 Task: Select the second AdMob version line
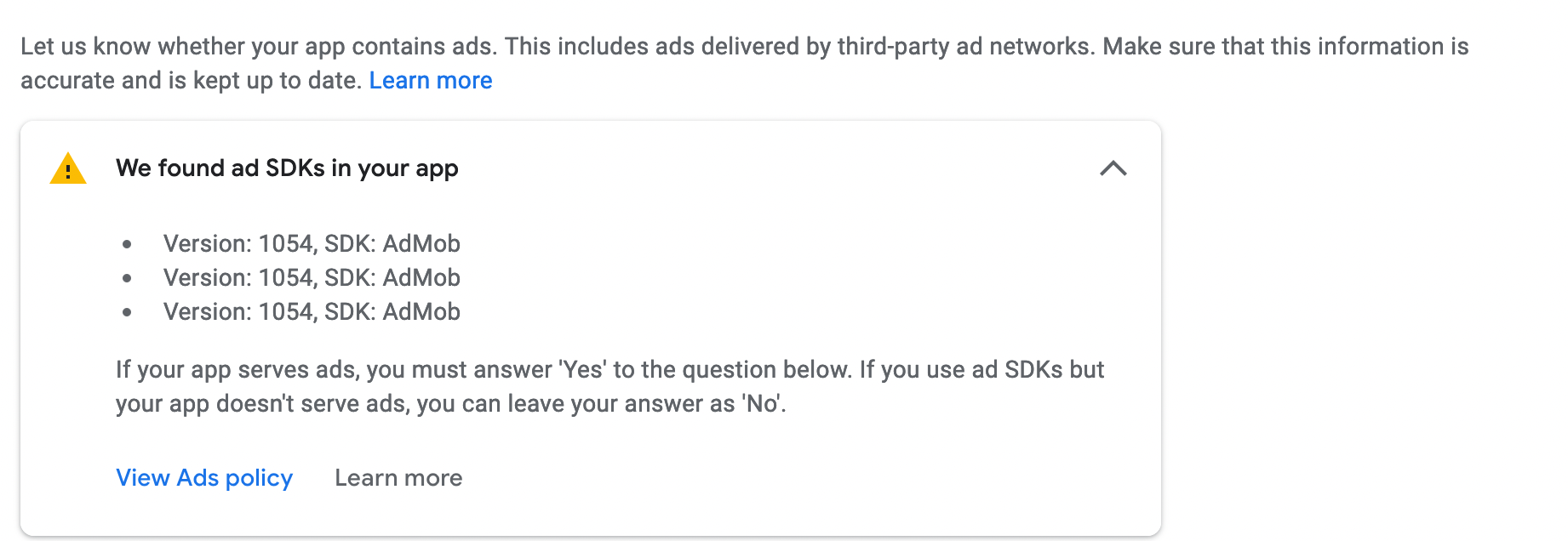coord(312,278)
